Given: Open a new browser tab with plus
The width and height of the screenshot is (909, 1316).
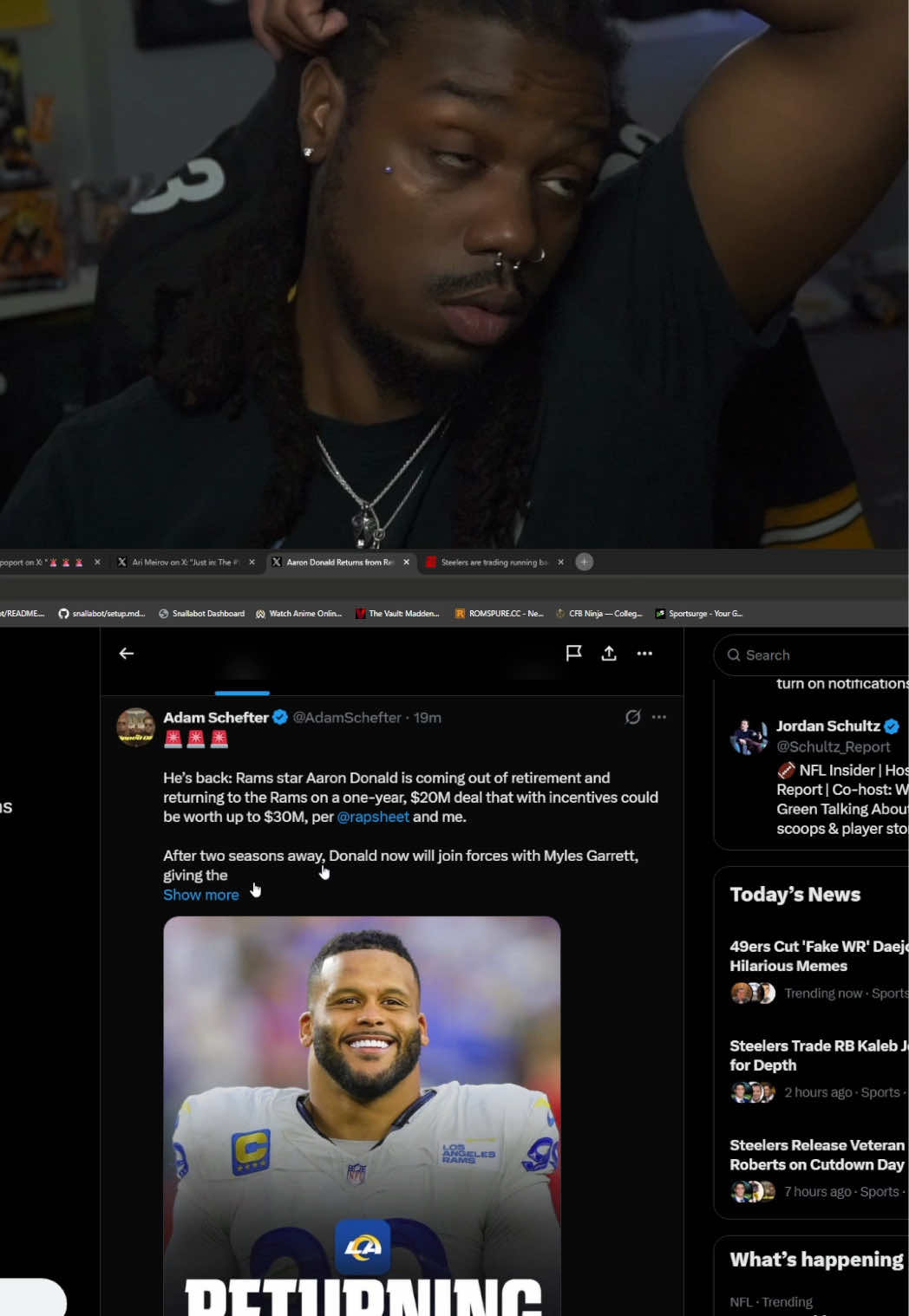Looking at the screenshot, I should click(x=585, y=562).
